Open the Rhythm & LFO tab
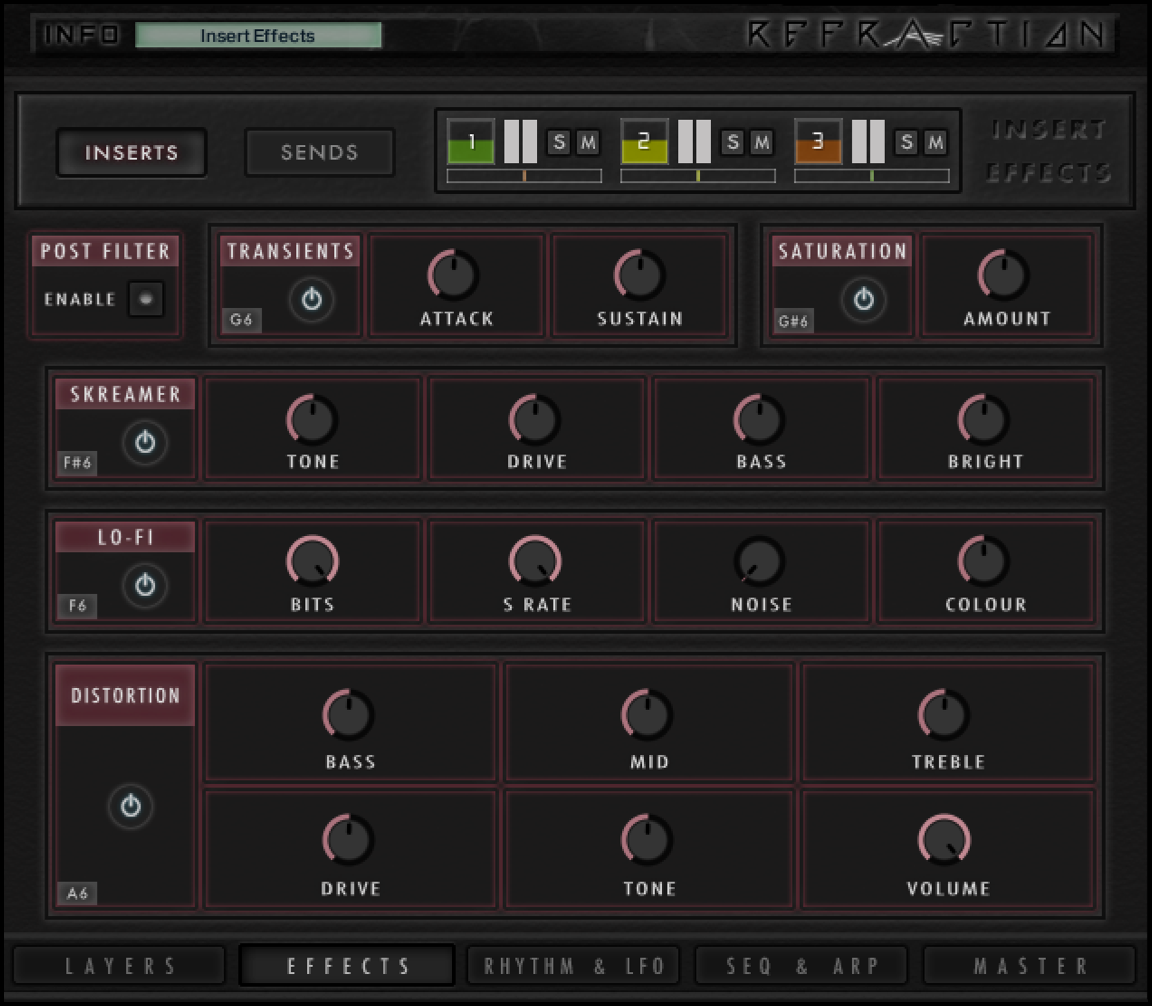This screenshot has height=1006, width=1152. tap(574, 966)
